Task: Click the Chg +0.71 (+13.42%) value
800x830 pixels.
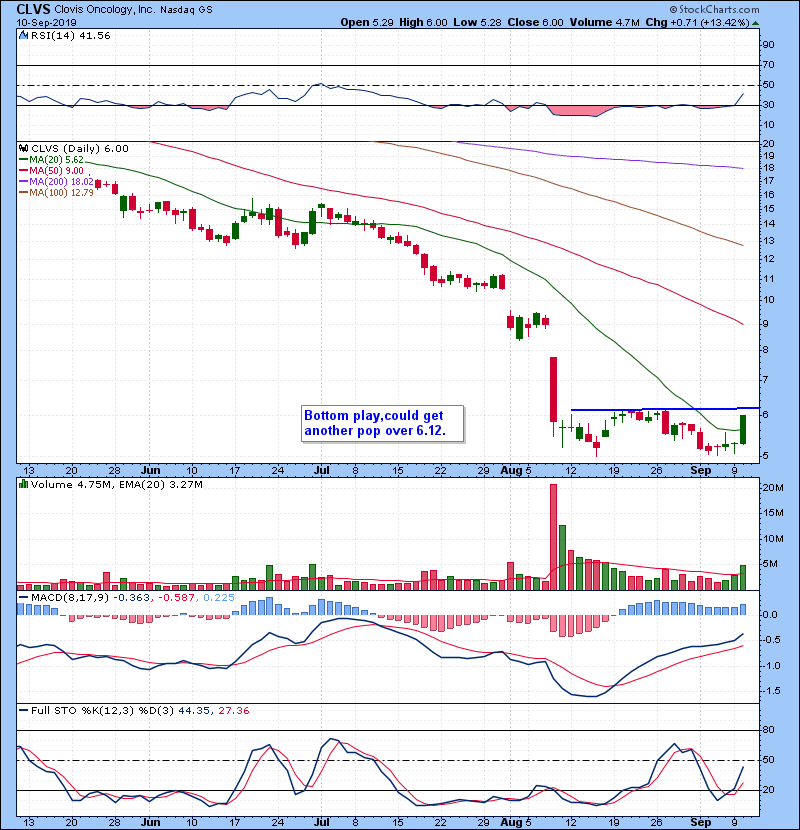Action: point(697,22)
